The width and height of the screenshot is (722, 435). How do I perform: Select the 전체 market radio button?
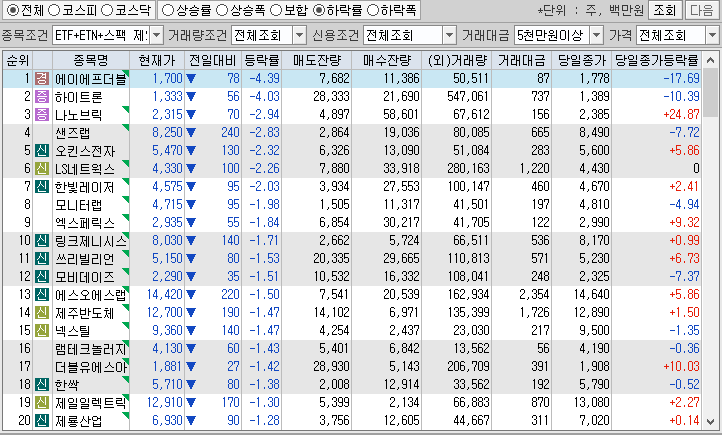[x=13, y=10]
